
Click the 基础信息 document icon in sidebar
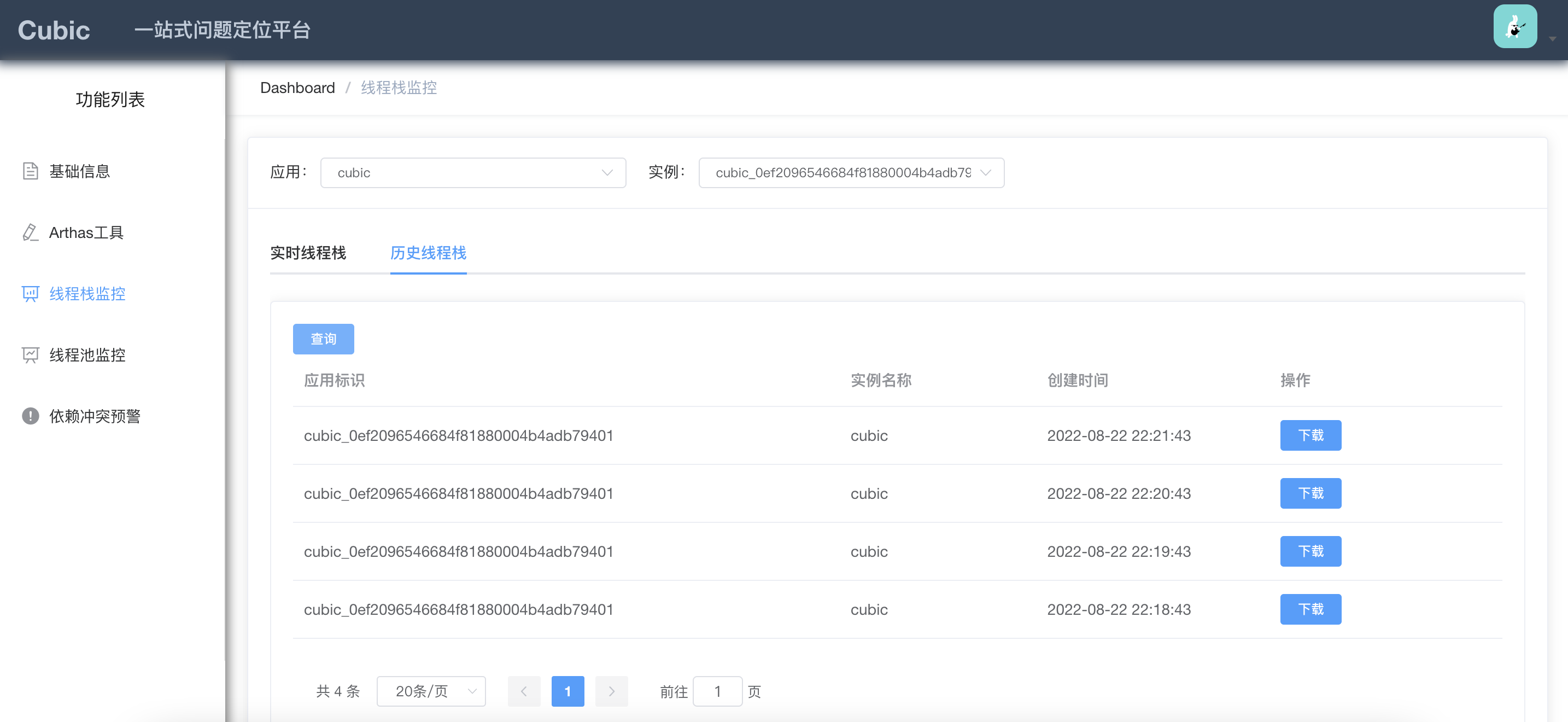click(30, 172)
